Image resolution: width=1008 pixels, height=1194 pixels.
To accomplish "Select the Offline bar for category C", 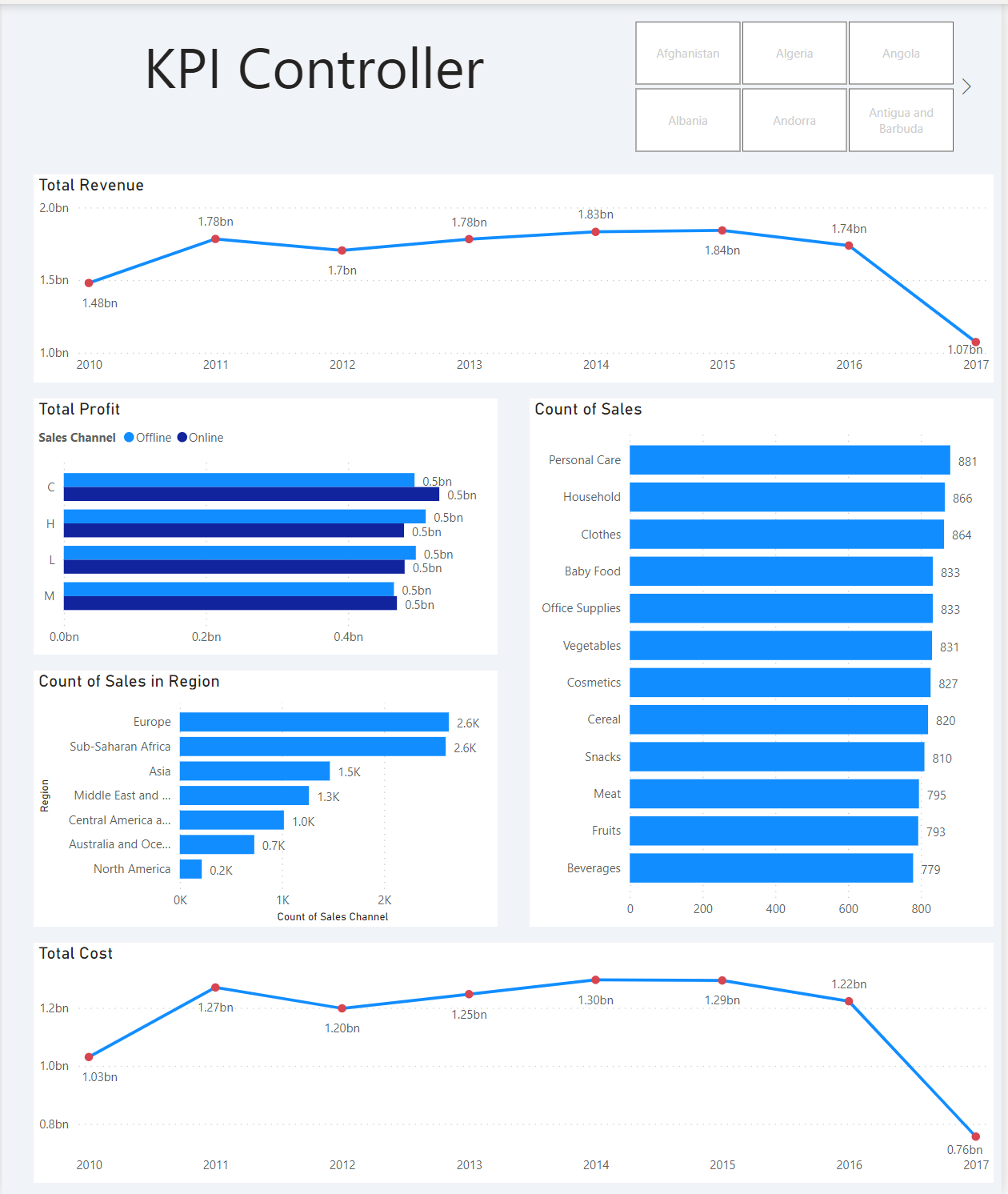I will coord(238,480).
